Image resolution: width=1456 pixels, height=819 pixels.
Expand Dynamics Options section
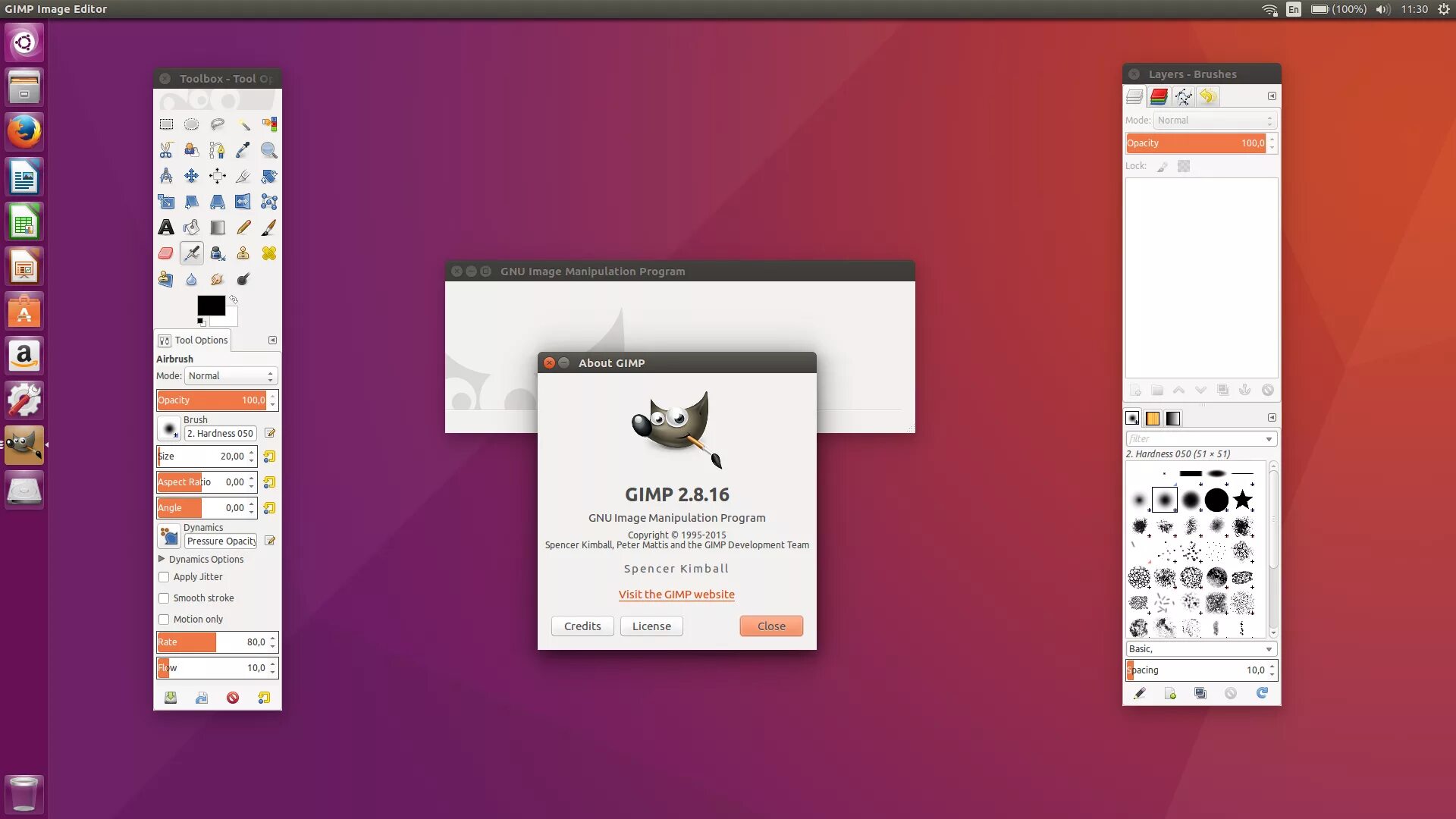162,559
